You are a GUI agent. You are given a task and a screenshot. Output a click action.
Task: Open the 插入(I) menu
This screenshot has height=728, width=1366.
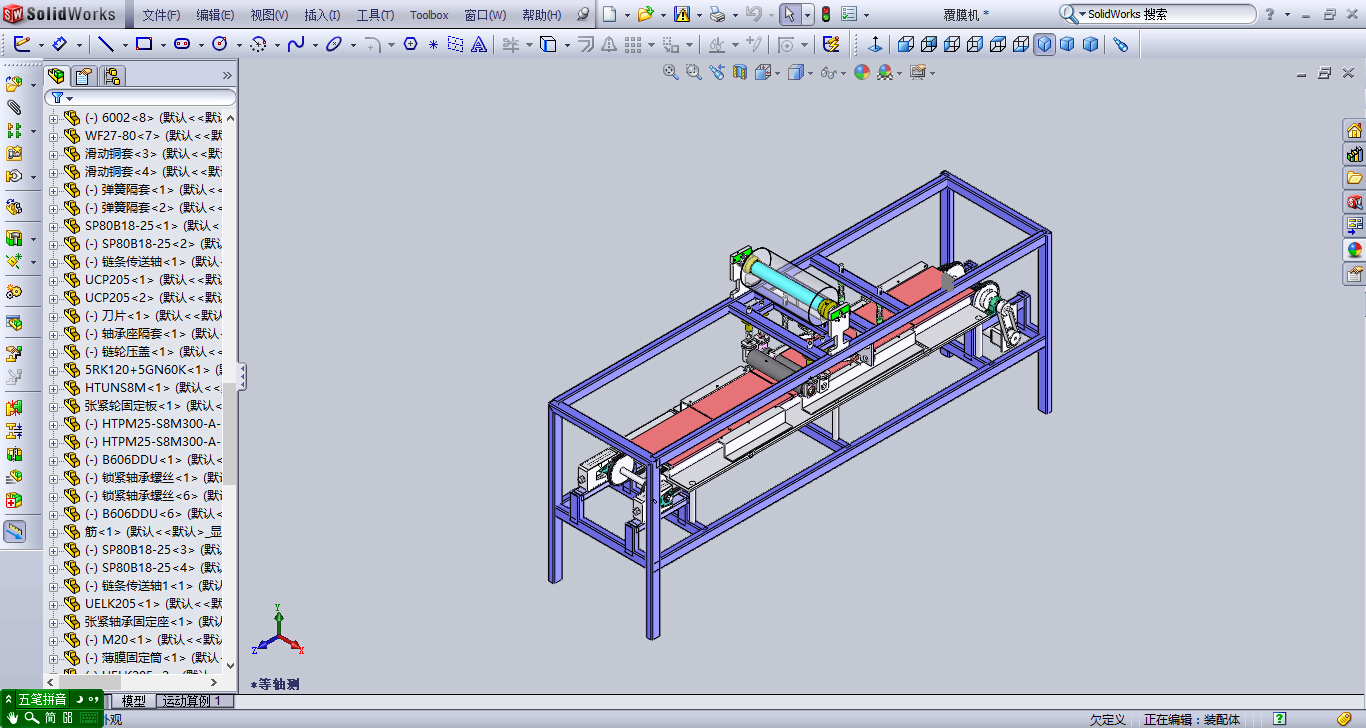(x=321, y=15)
